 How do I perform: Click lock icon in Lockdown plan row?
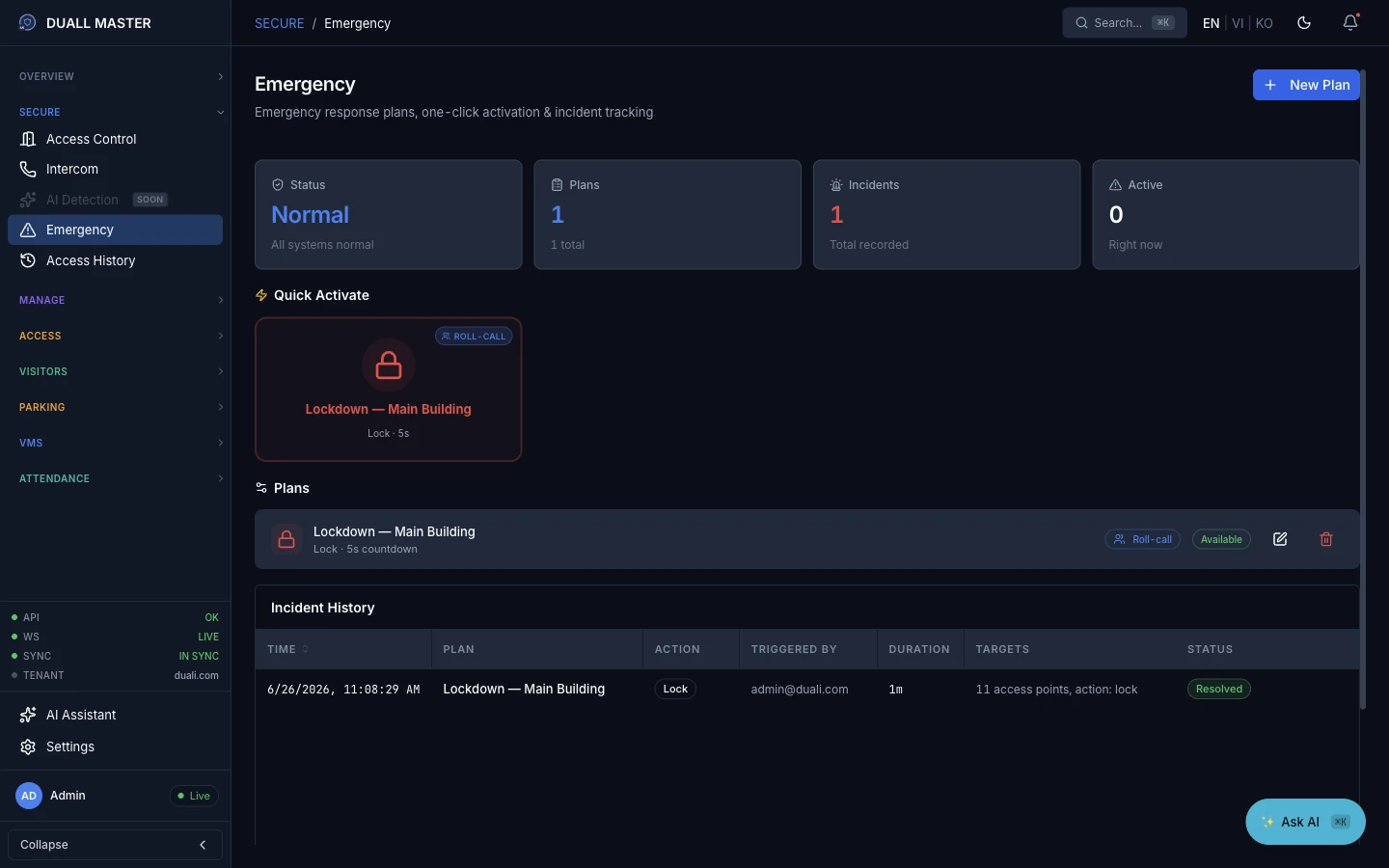click(286, 539)
